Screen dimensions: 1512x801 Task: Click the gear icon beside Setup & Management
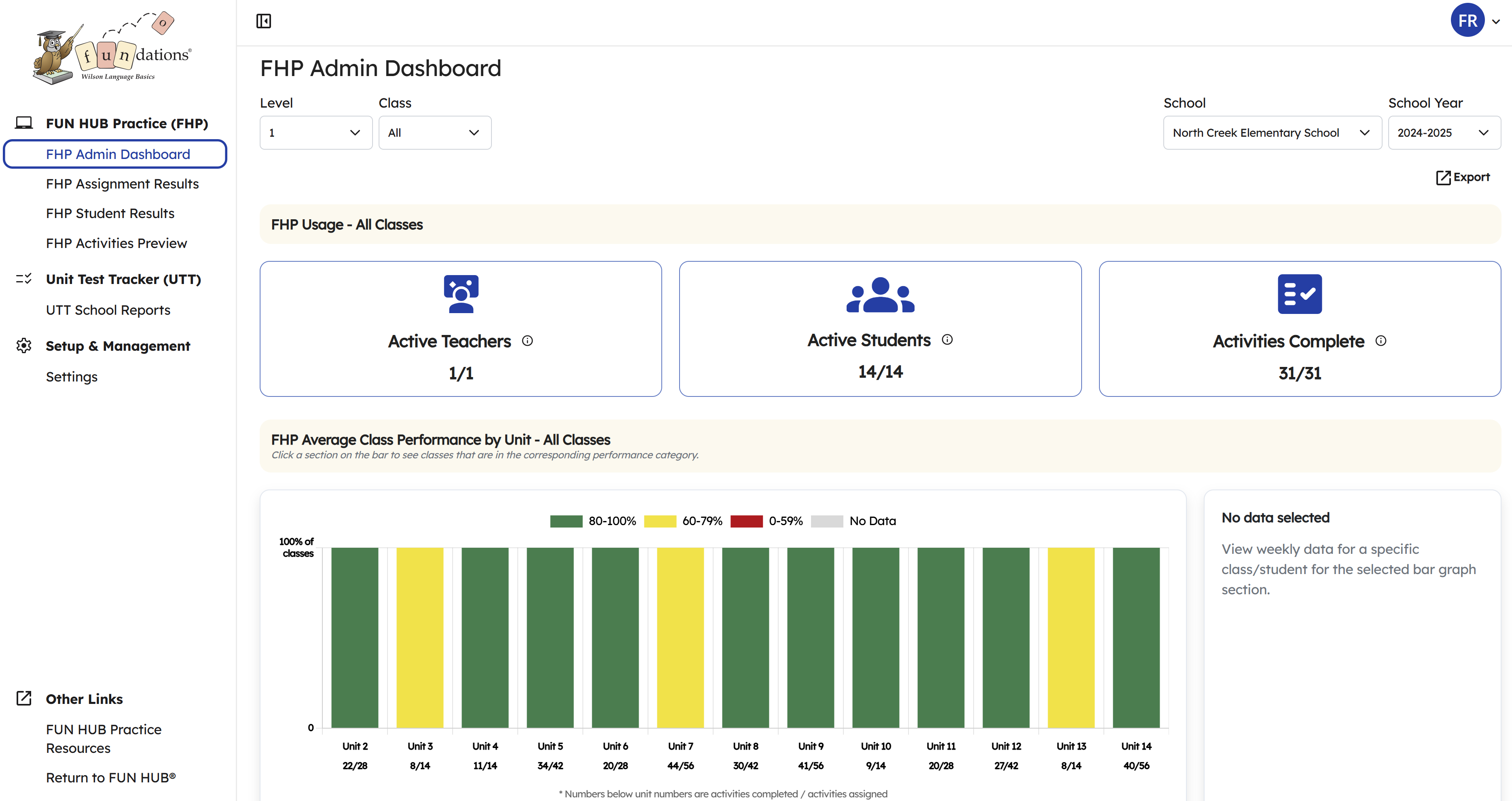(24, 345)
